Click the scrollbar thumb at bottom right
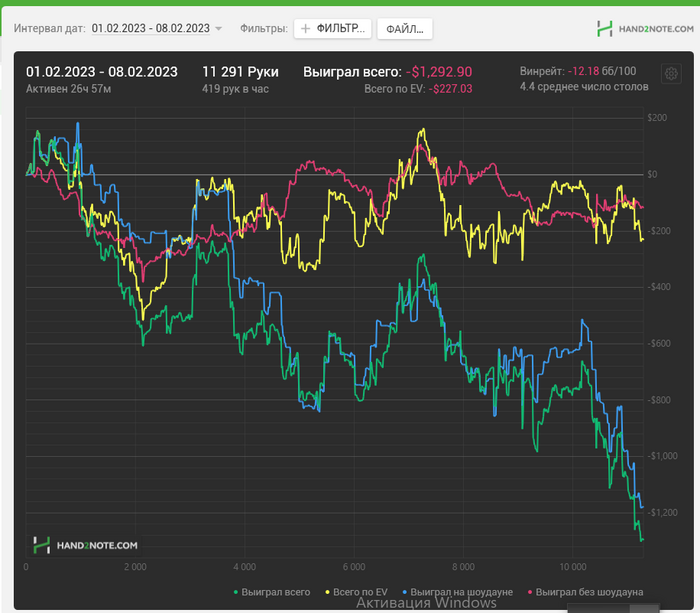This screenshot has height=613, width=700. (x=644, y=609)
